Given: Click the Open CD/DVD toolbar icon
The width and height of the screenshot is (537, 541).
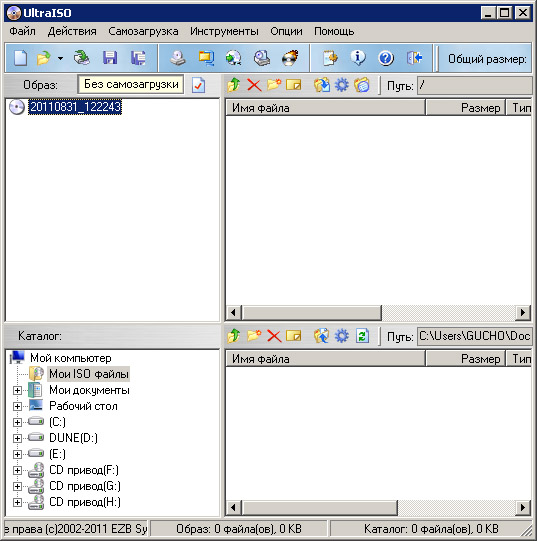Looking at the screenshot, I should (x=82, y=58).
